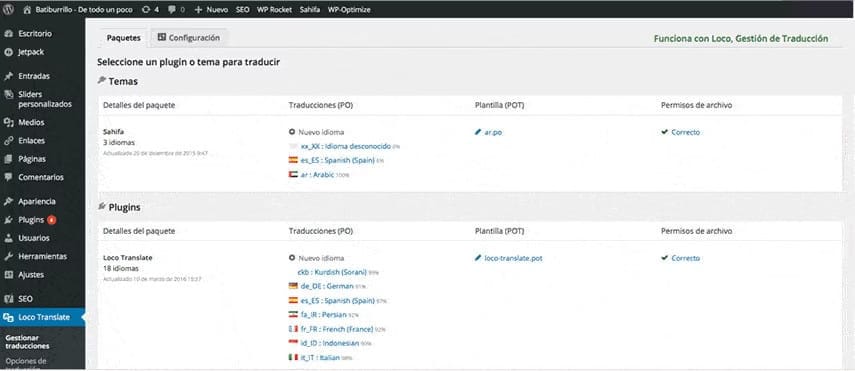The height and width of the screenshot is (371, 855).
Task: Click the updates icon showing 4
Action: (146, 9)
